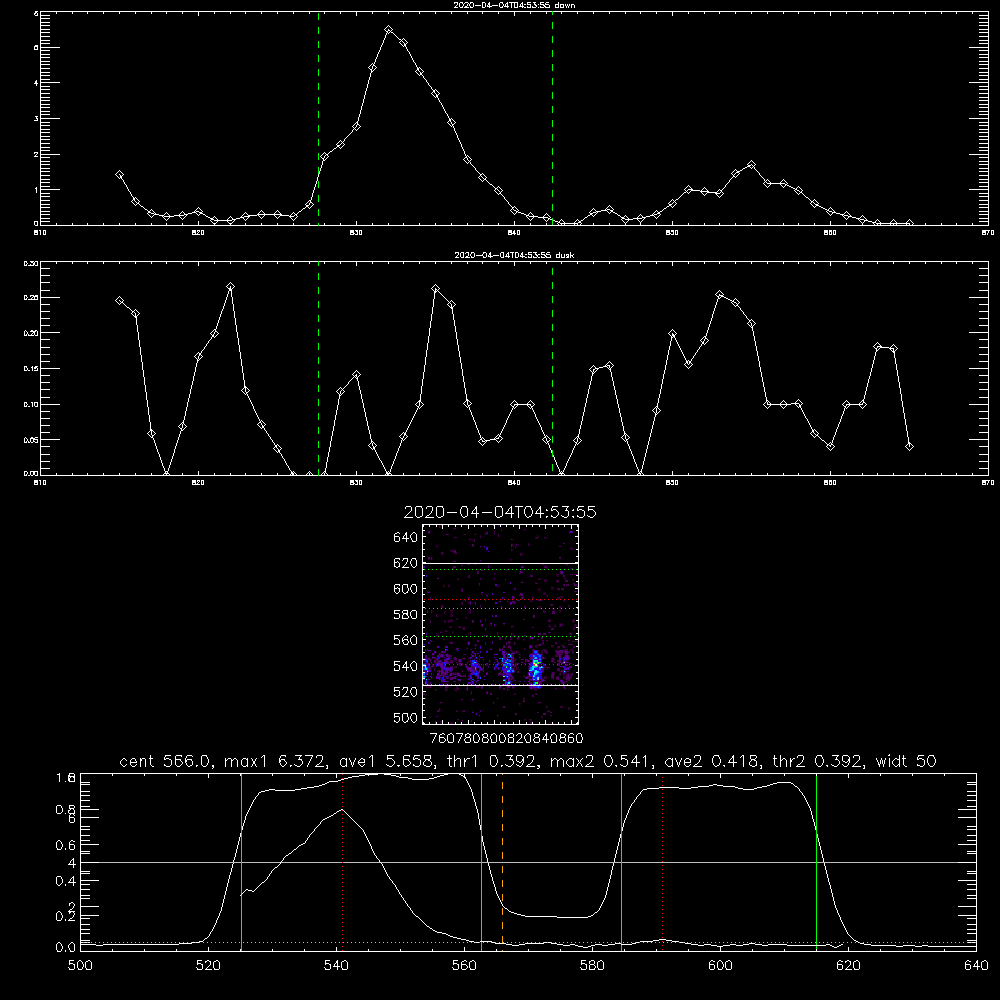Select the red dotted line near 591 in the bottom plot

(663, 861)
